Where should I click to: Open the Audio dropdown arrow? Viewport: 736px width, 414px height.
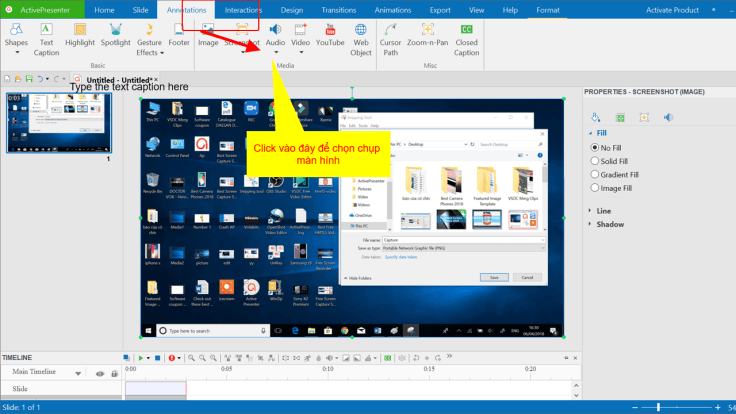pos(276,53)
